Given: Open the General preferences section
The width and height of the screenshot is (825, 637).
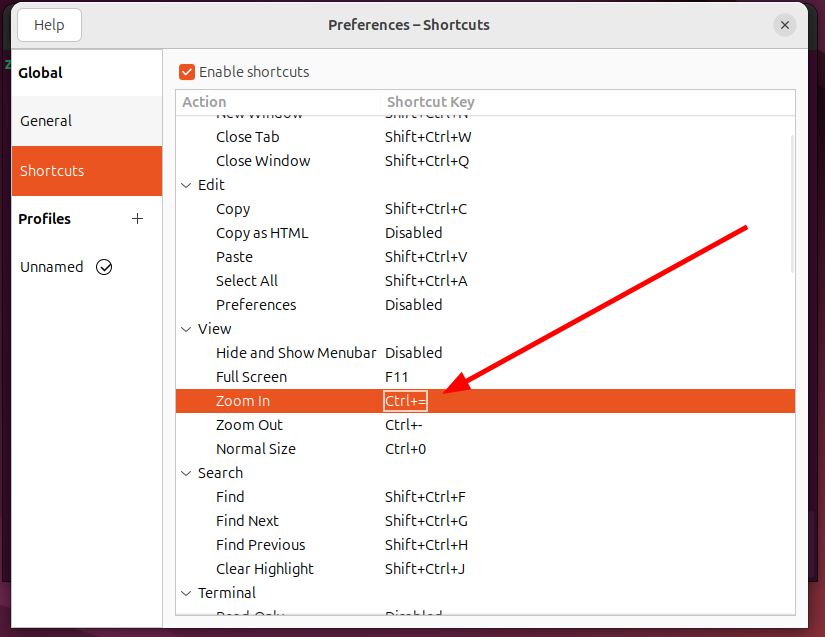Looking at the screenshot, I should coord(47,121).
